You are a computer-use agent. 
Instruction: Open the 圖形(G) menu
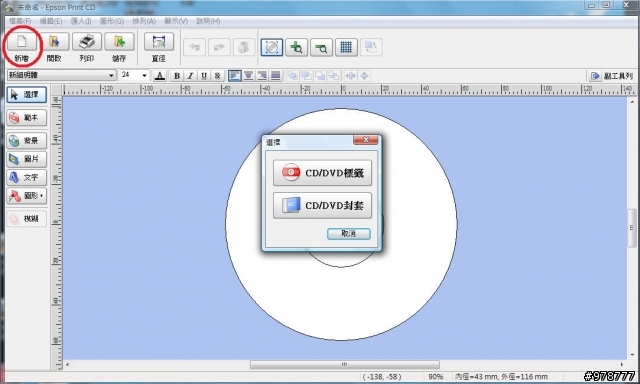click(x=112, y=21)
